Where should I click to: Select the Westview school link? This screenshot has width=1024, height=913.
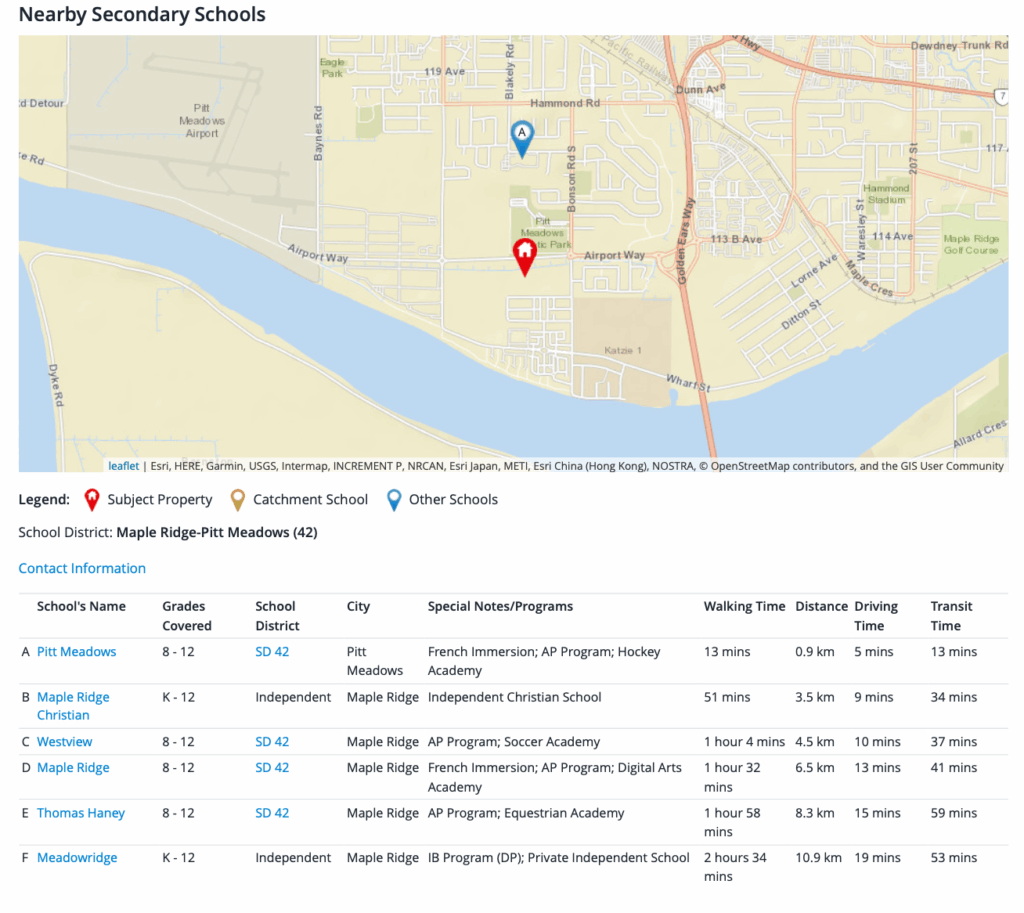tap(64, 742)
